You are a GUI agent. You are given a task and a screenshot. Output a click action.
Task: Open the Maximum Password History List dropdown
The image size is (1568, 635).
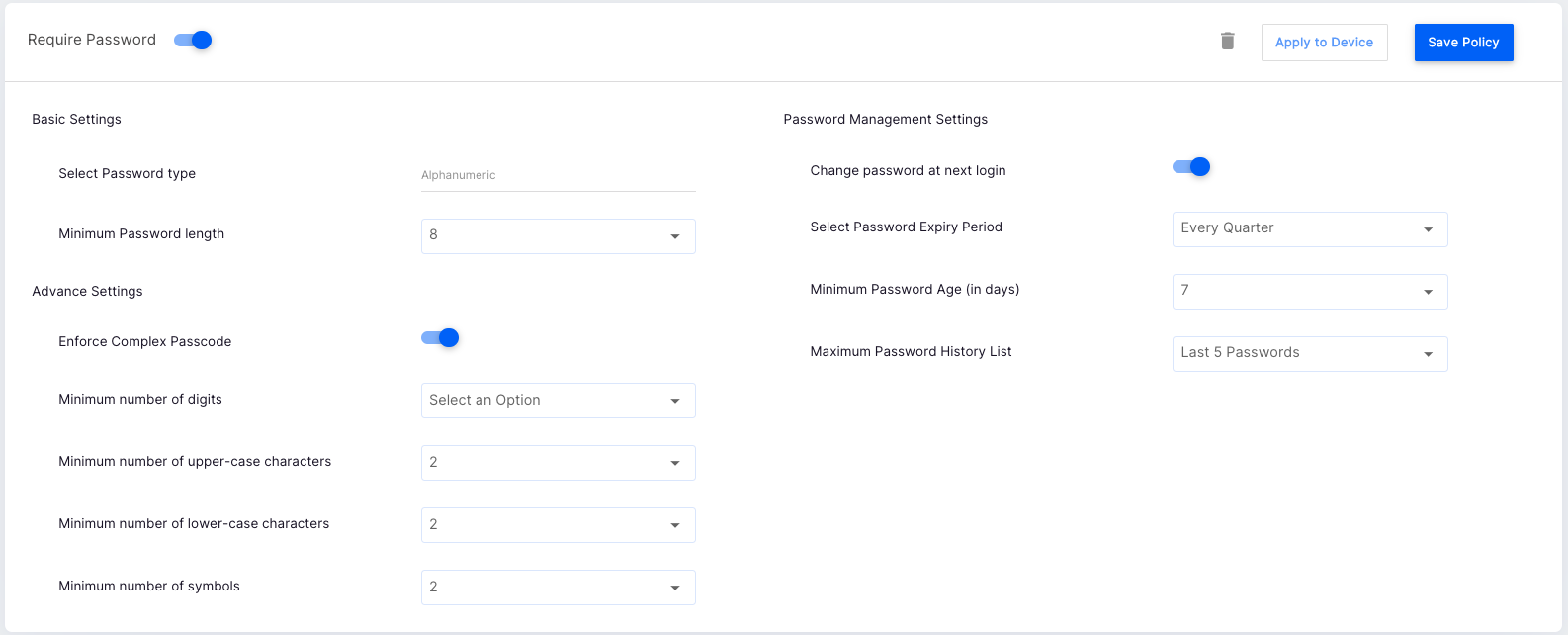[x=1310, y=354]
